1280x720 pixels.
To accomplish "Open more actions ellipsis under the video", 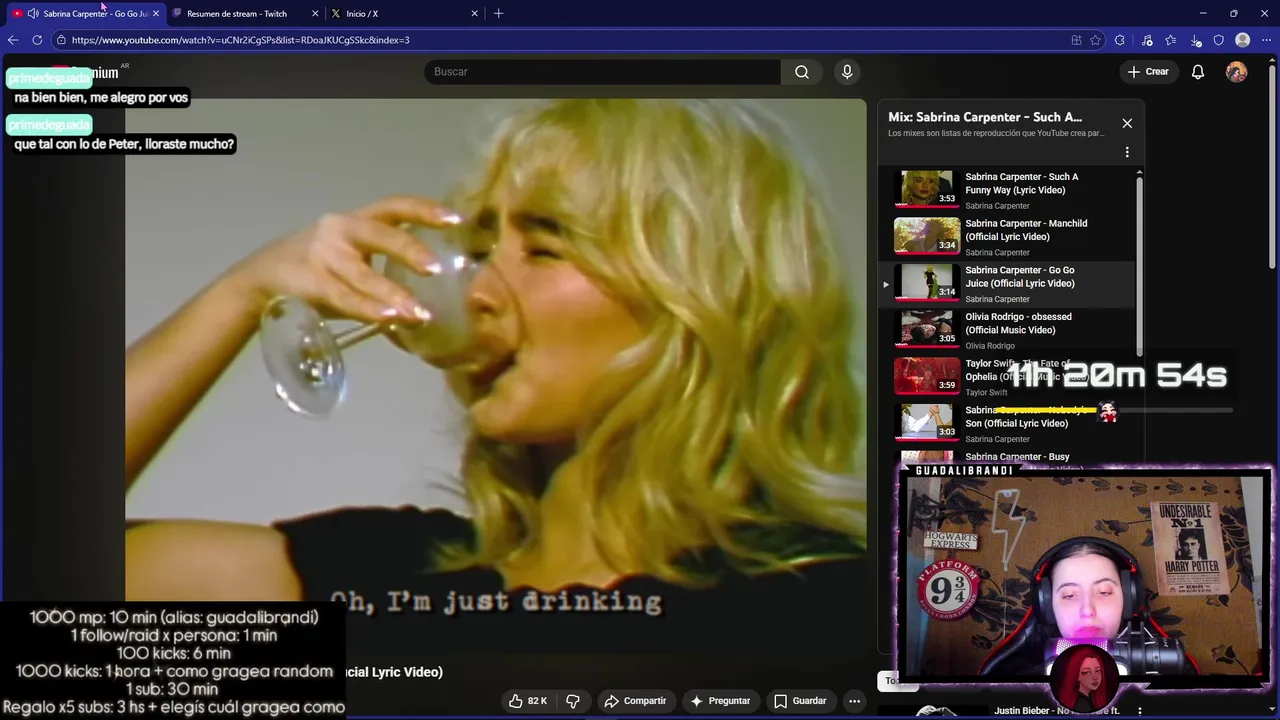I will (x=854, y=701).
